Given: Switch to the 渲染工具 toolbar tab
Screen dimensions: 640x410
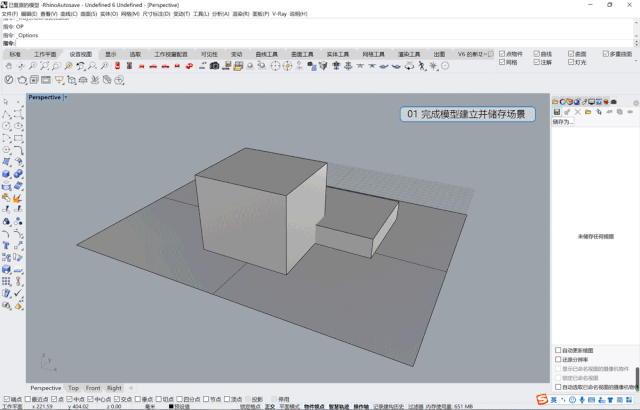Looking at the screenshot, I should pyautogui.click(x=409, y=54).
